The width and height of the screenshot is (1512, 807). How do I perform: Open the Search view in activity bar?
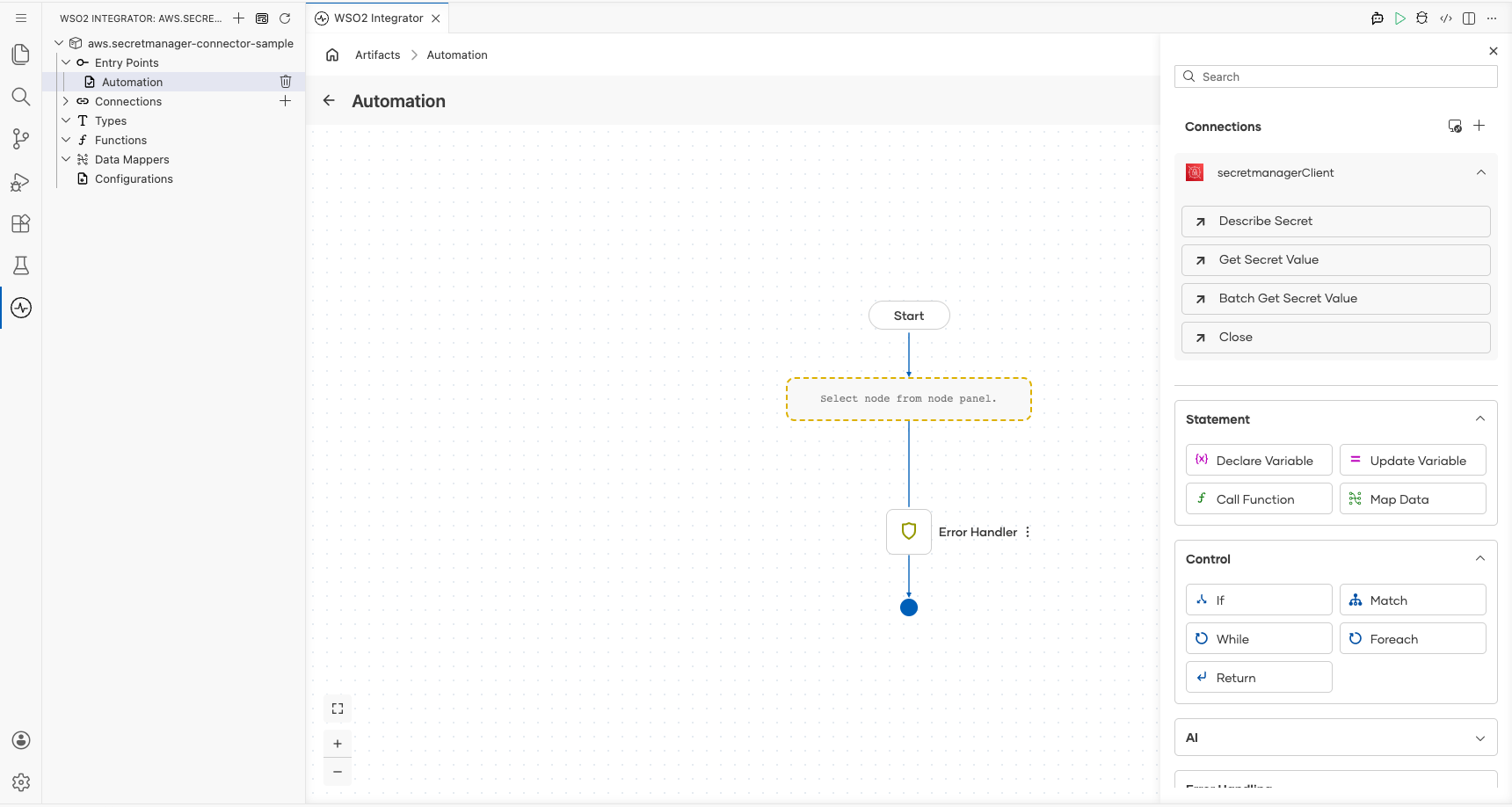pyautogui.click(x=21, y=97)
